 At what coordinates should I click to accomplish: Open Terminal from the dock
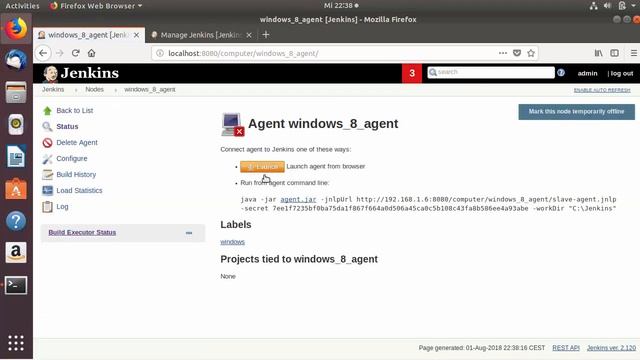coord(16,285)
